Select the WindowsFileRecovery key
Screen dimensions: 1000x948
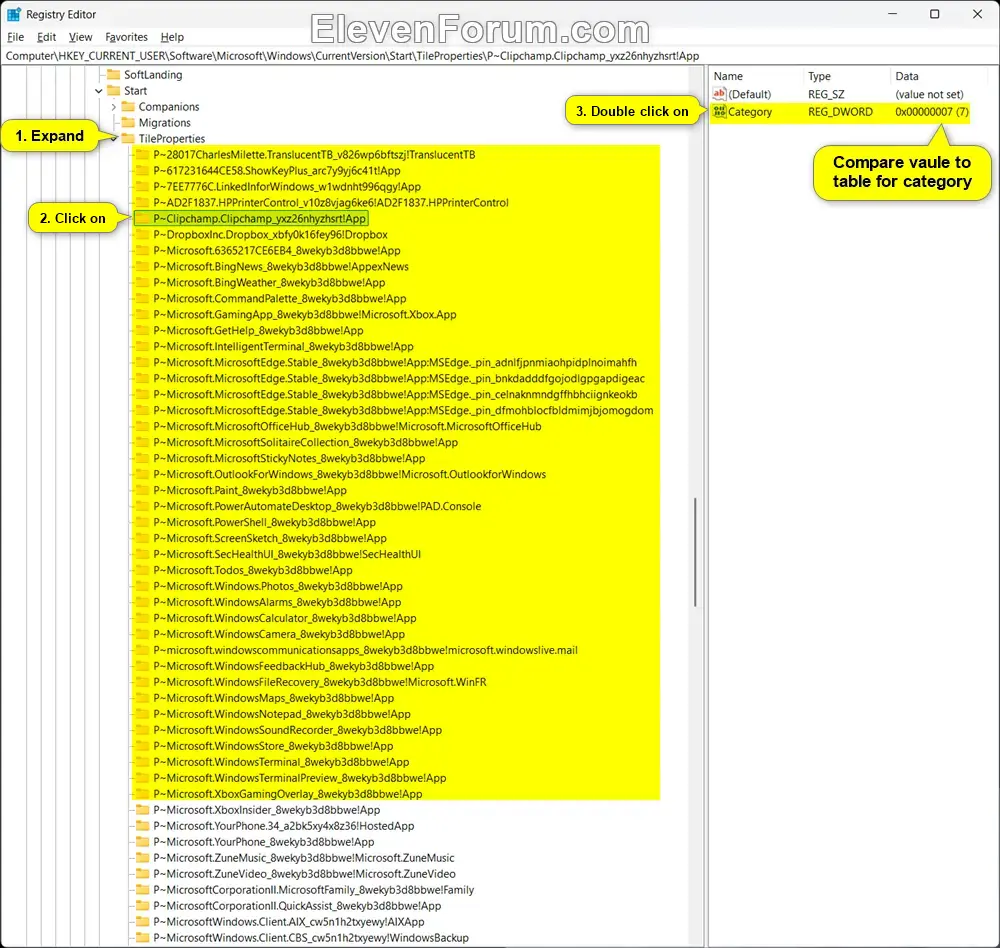tap(320, 682)
